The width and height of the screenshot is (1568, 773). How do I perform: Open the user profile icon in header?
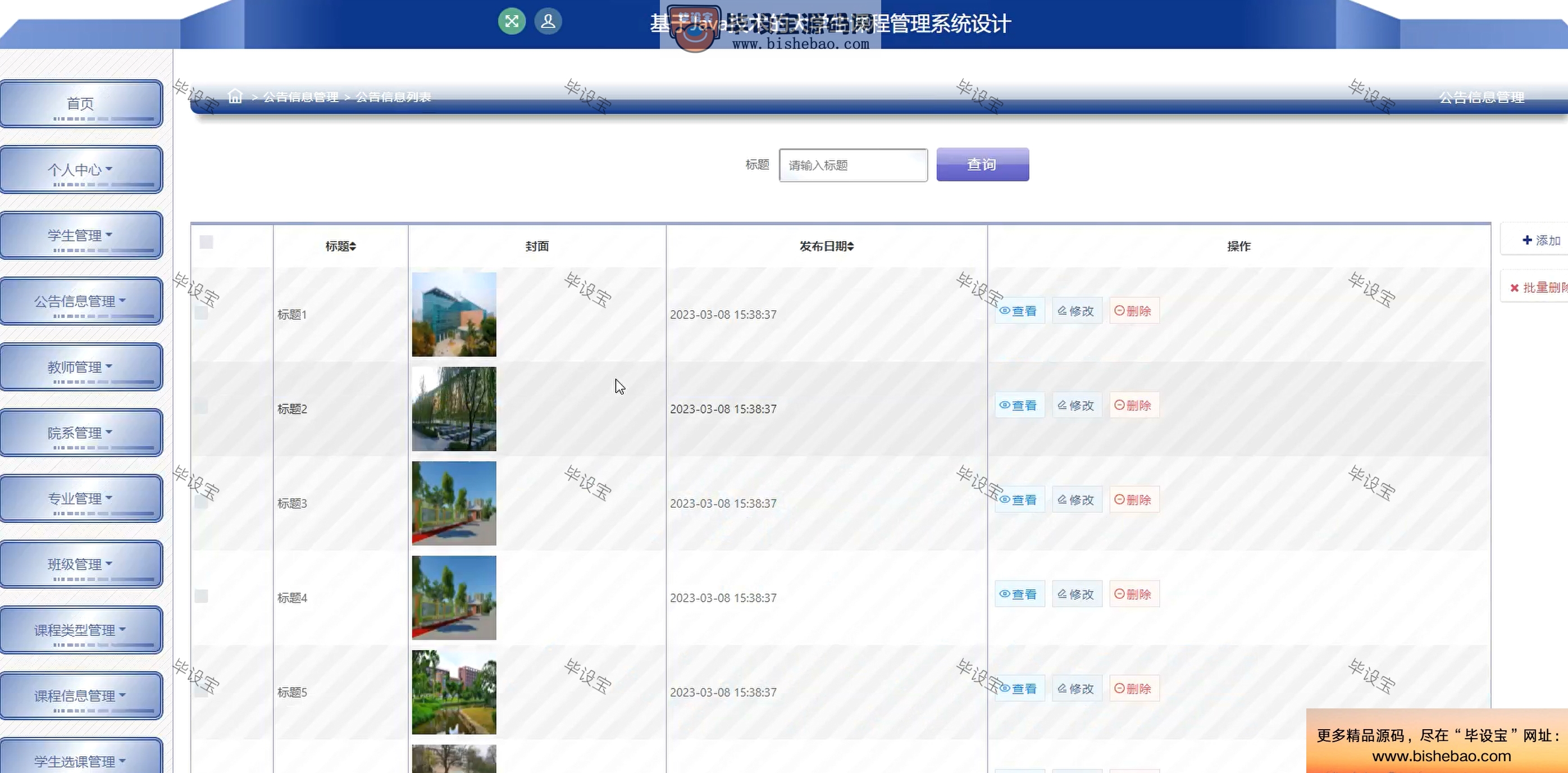[x=548, y=22]
